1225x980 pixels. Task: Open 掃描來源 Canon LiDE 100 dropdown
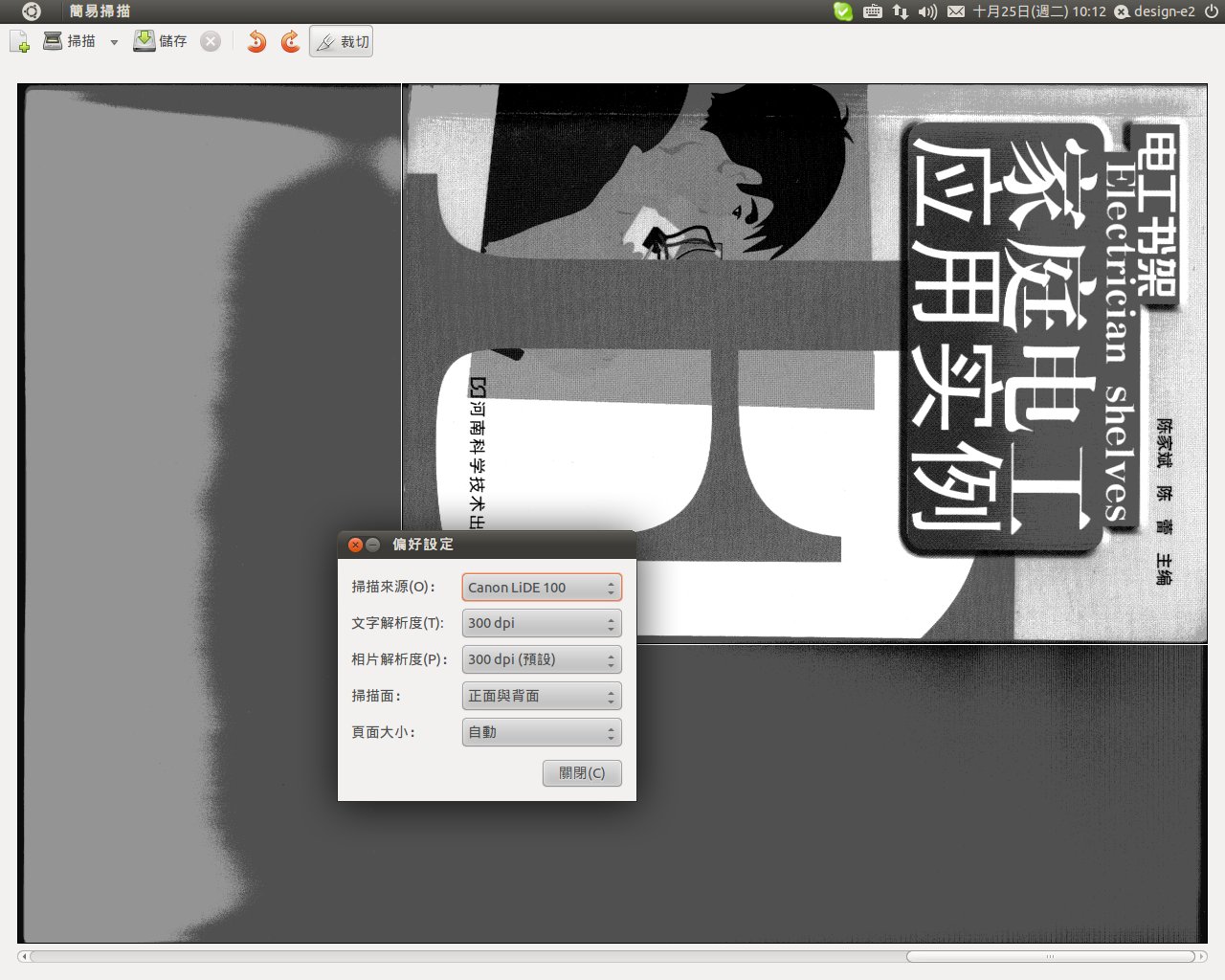click(542, 588)
